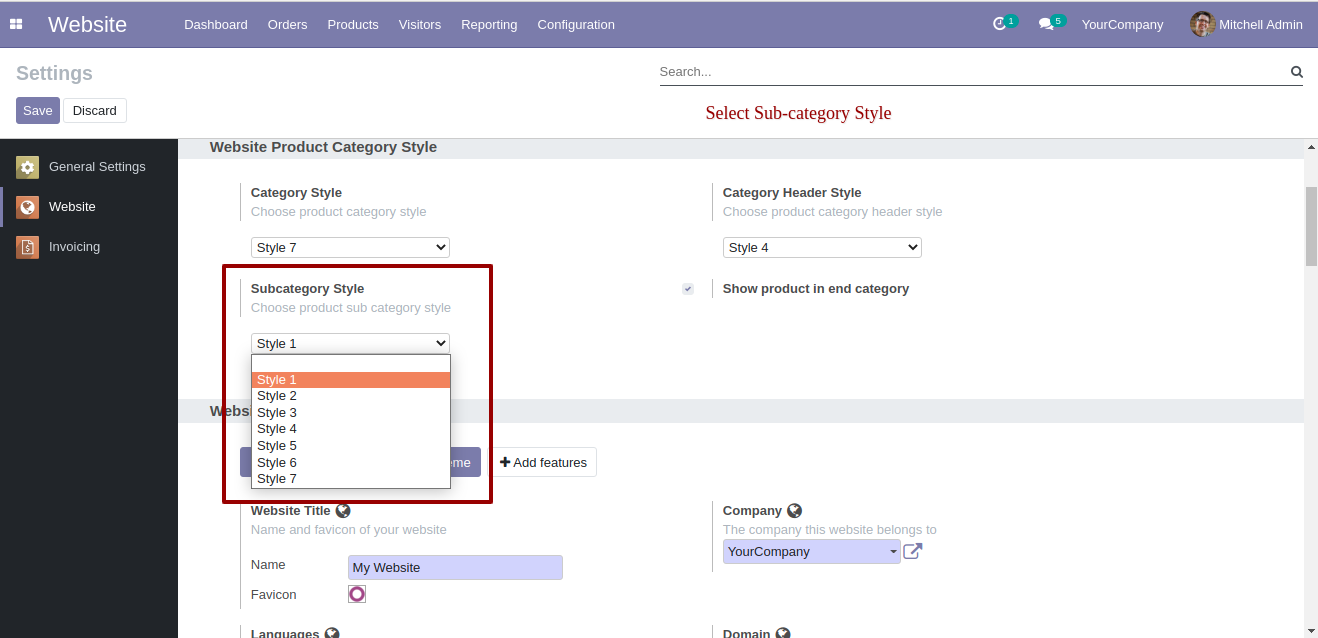Click the YourCompany switcher in navbar

[1122, 24]
